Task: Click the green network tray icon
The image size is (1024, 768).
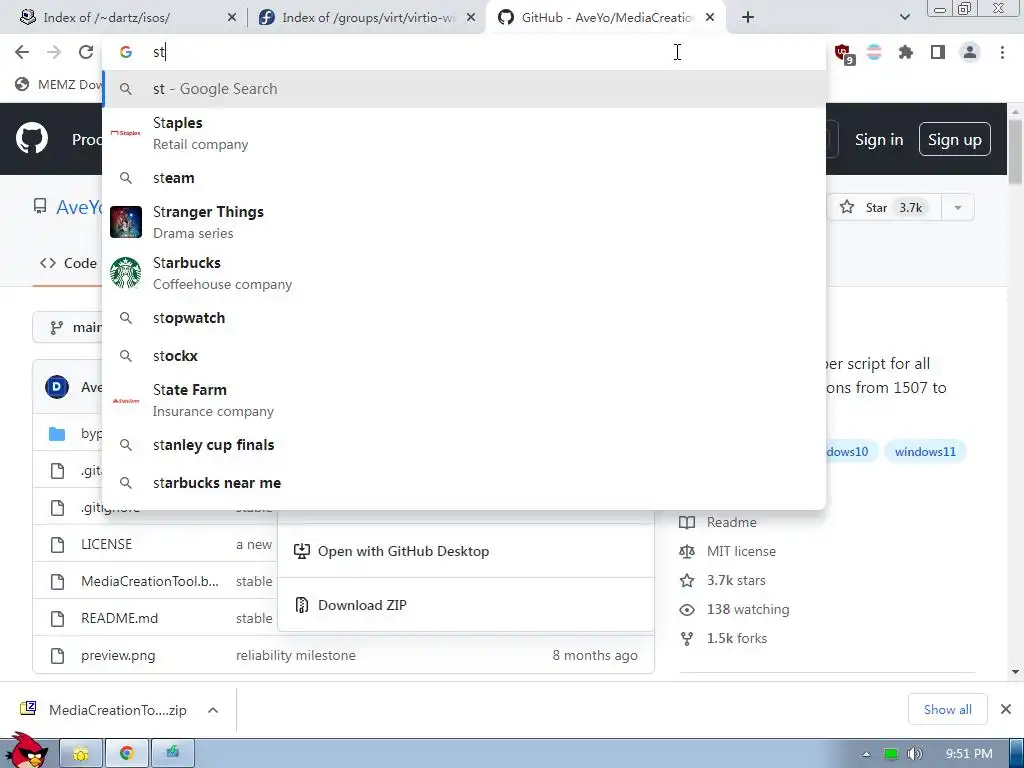Action: pyautogui.click(x=890, y=754)
